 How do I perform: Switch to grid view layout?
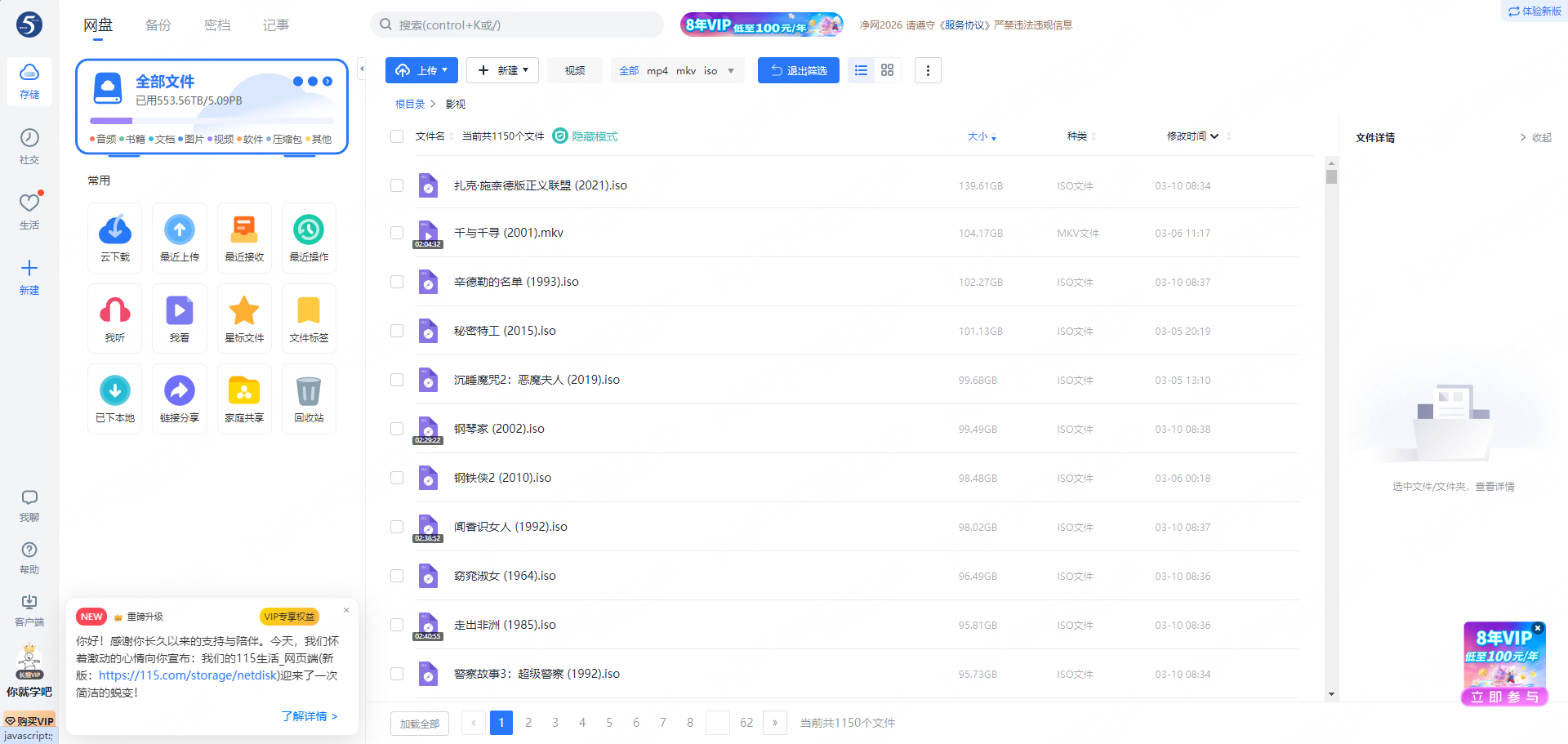click(x=887, y=70)
